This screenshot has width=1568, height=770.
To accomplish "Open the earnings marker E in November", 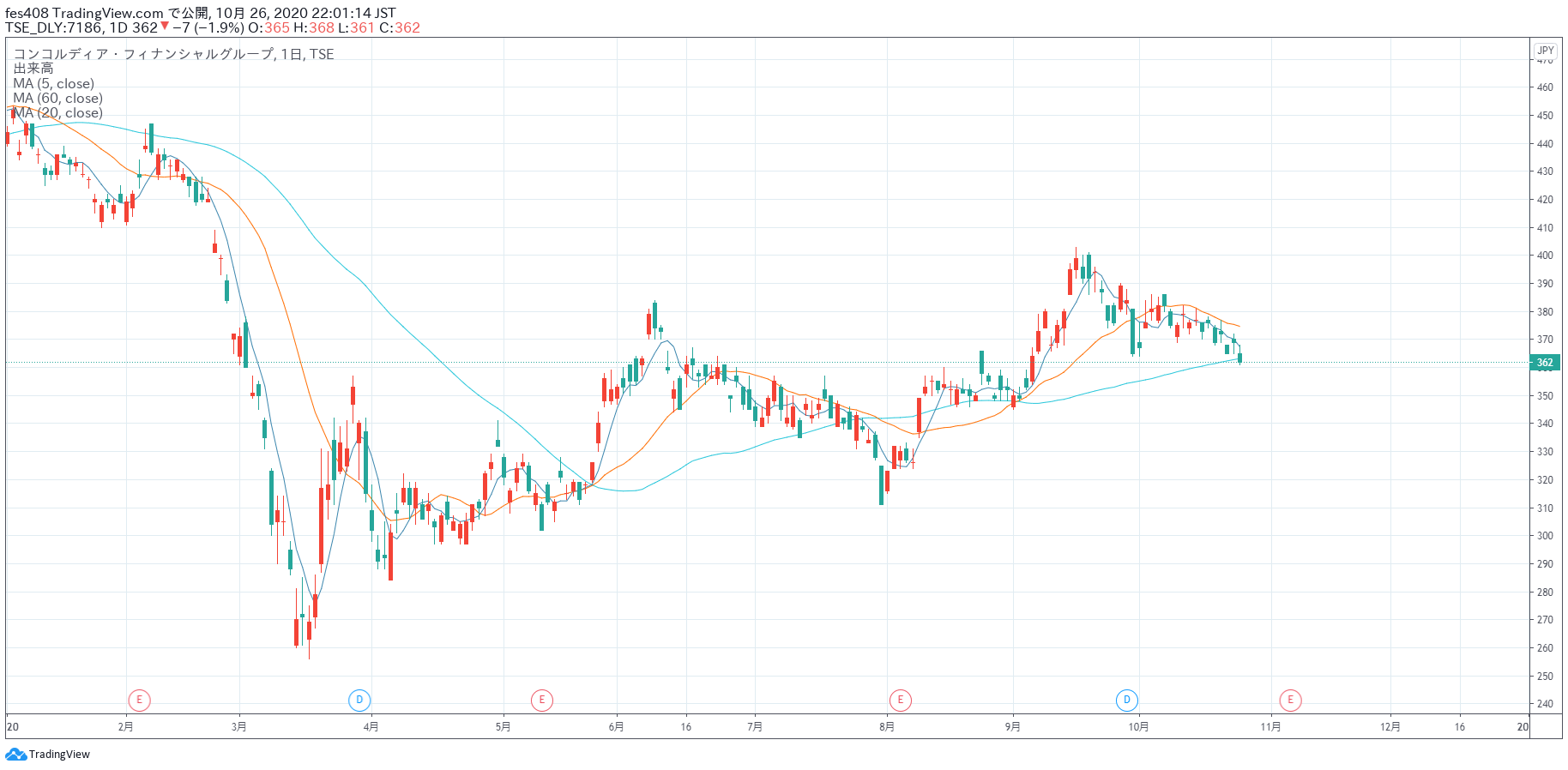I will [x=1290, y=701].
